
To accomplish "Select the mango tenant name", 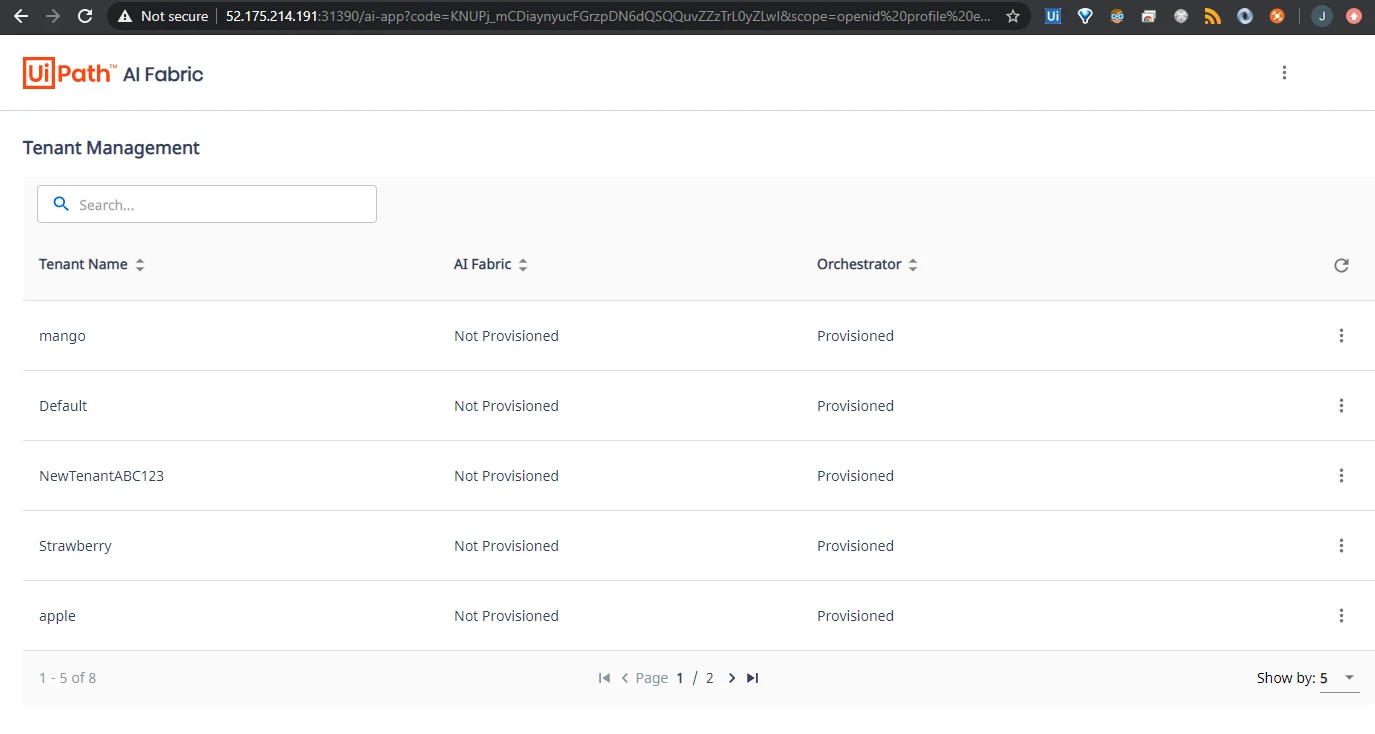I will pos(62,336).
